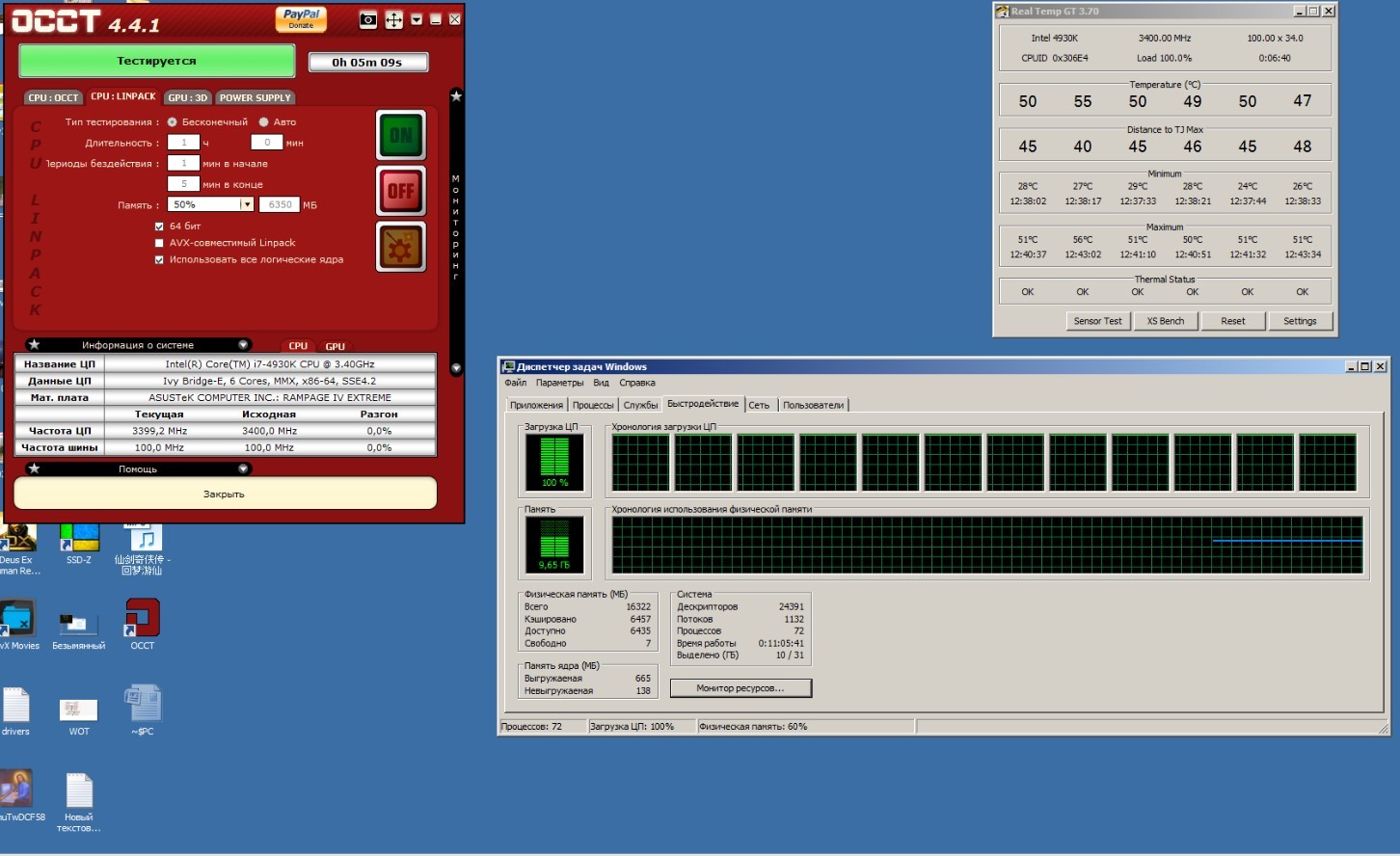Click the 0h 05m 09s elapsed timer
The image size is (1400, 856).
[367, 62]
